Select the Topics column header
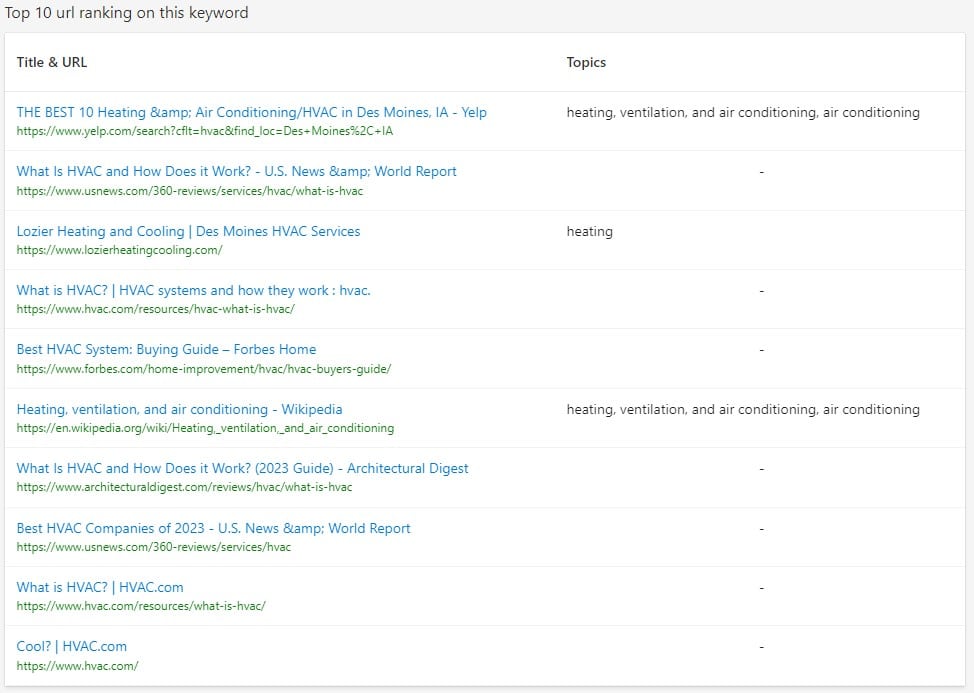The width and height of the screenshot is (974, 693). (x=586, y=62)
